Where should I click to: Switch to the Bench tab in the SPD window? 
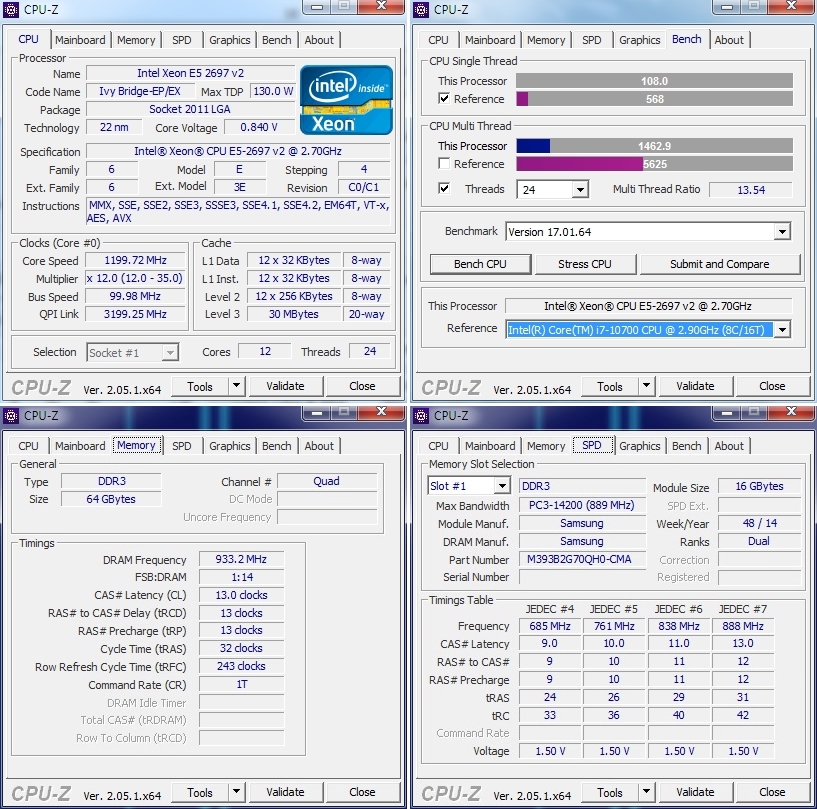(x=686, y=446)
